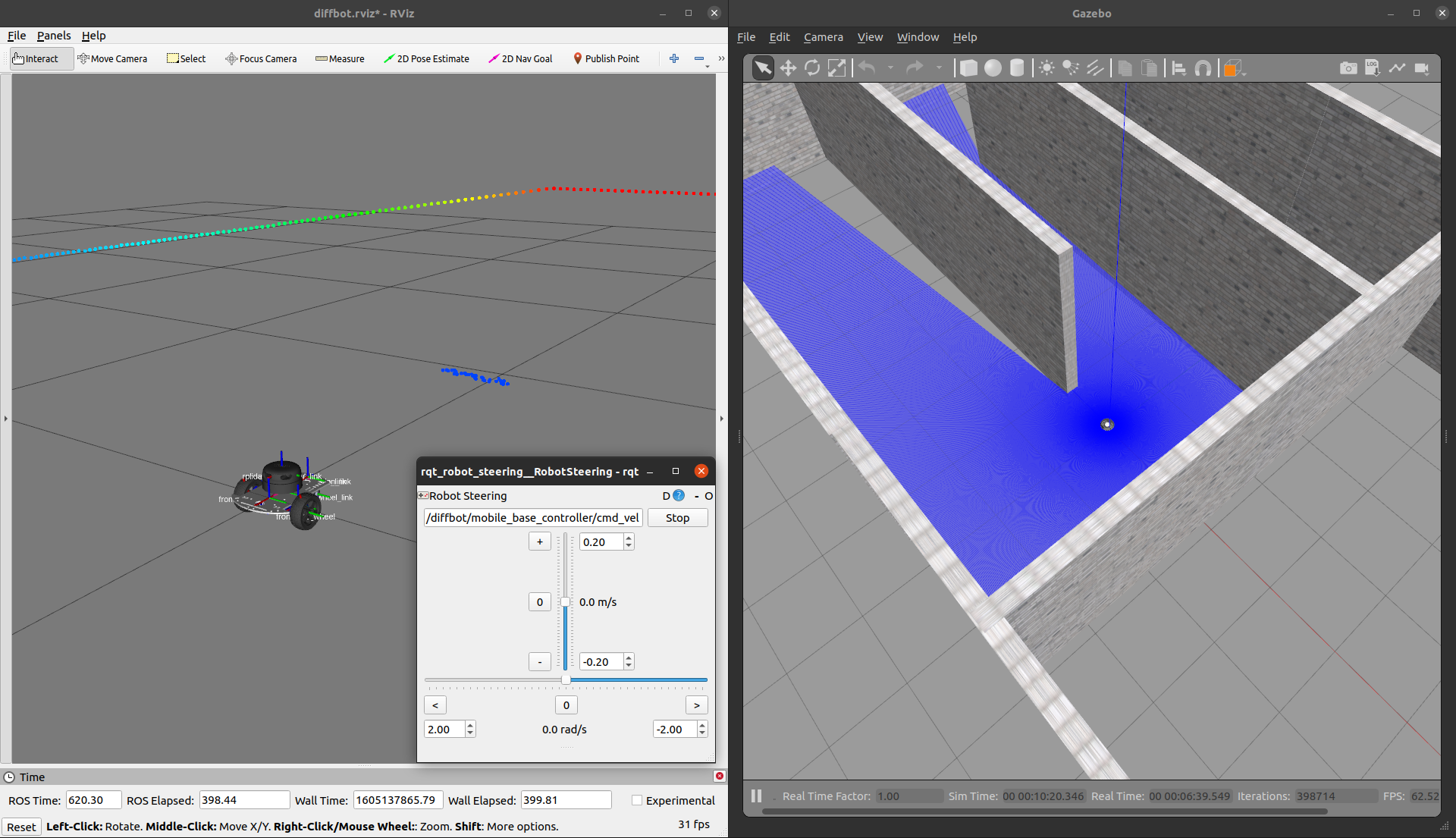Image resolution: width=1456 pixels, height=838 pixels.
Task: Increase the 0.20 max linear speed spinner
Action: tap(629, 538)
